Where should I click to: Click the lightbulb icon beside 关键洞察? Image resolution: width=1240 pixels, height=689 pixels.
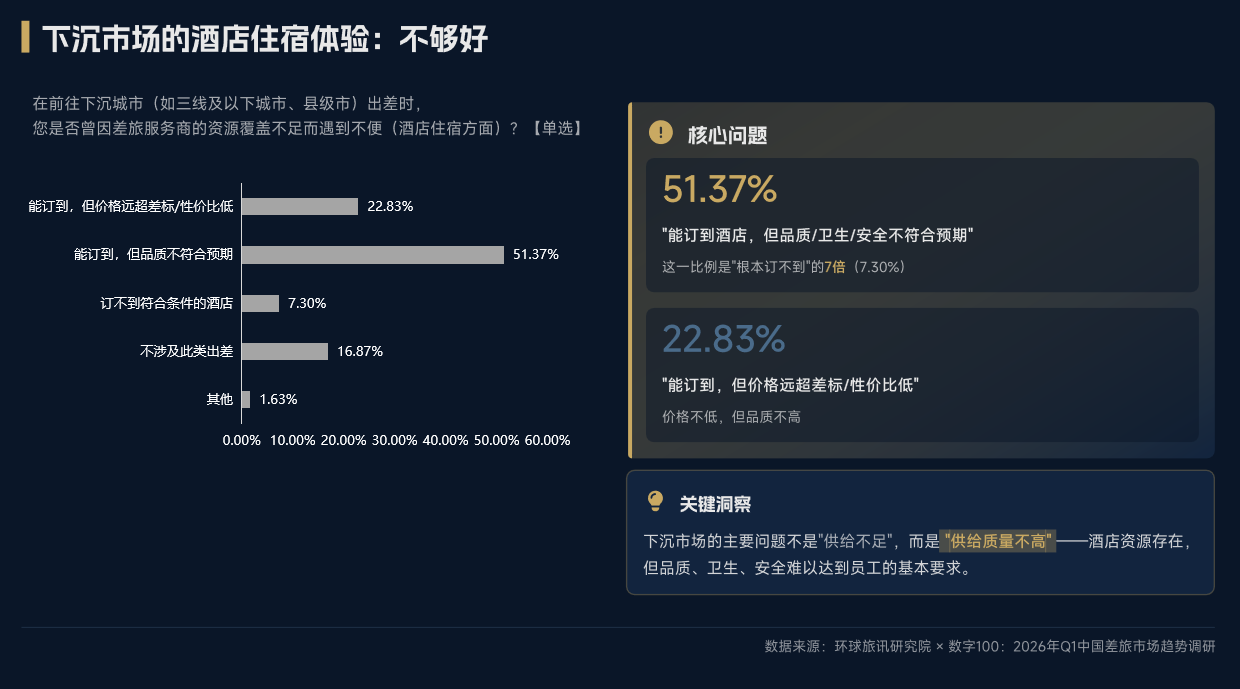pos(656,501)
